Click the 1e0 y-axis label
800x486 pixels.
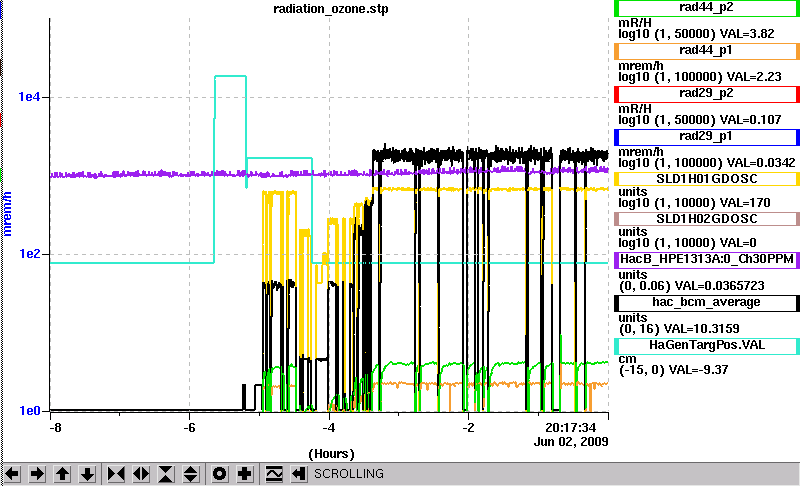click(x=30, y=411)
